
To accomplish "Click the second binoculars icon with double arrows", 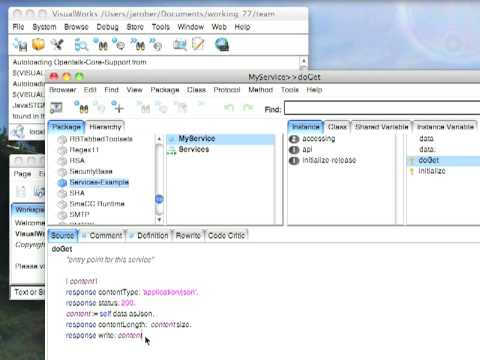I will (138, 44).
